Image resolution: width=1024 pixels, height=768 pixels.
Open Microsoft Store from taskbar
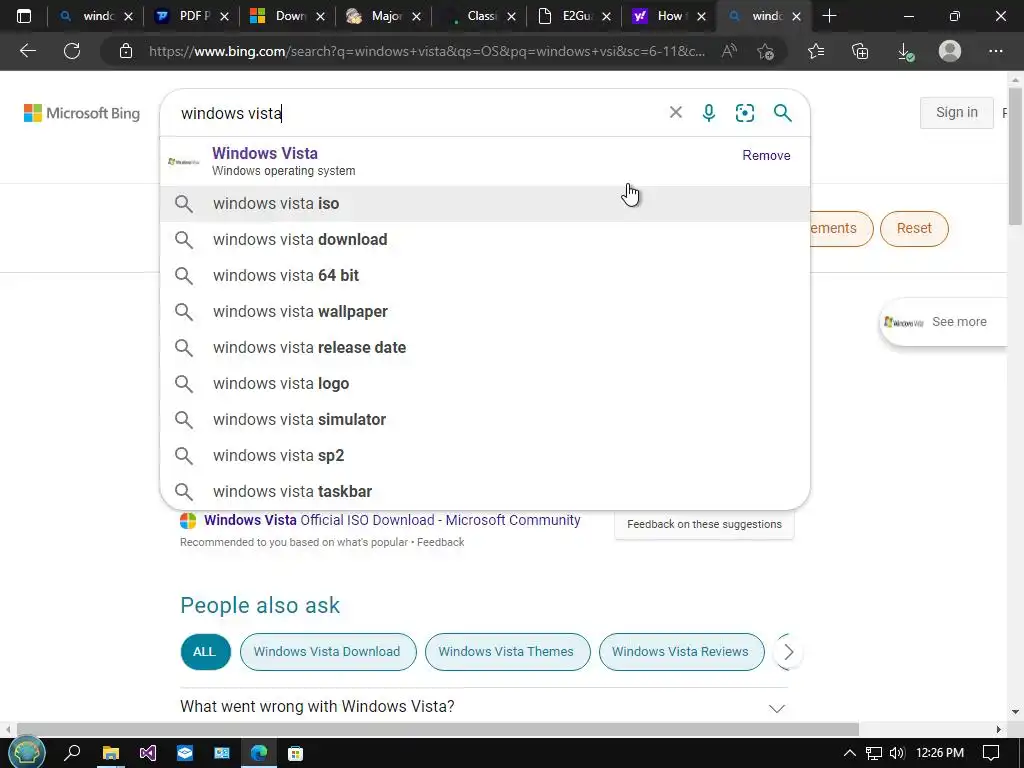click(296, 753)
